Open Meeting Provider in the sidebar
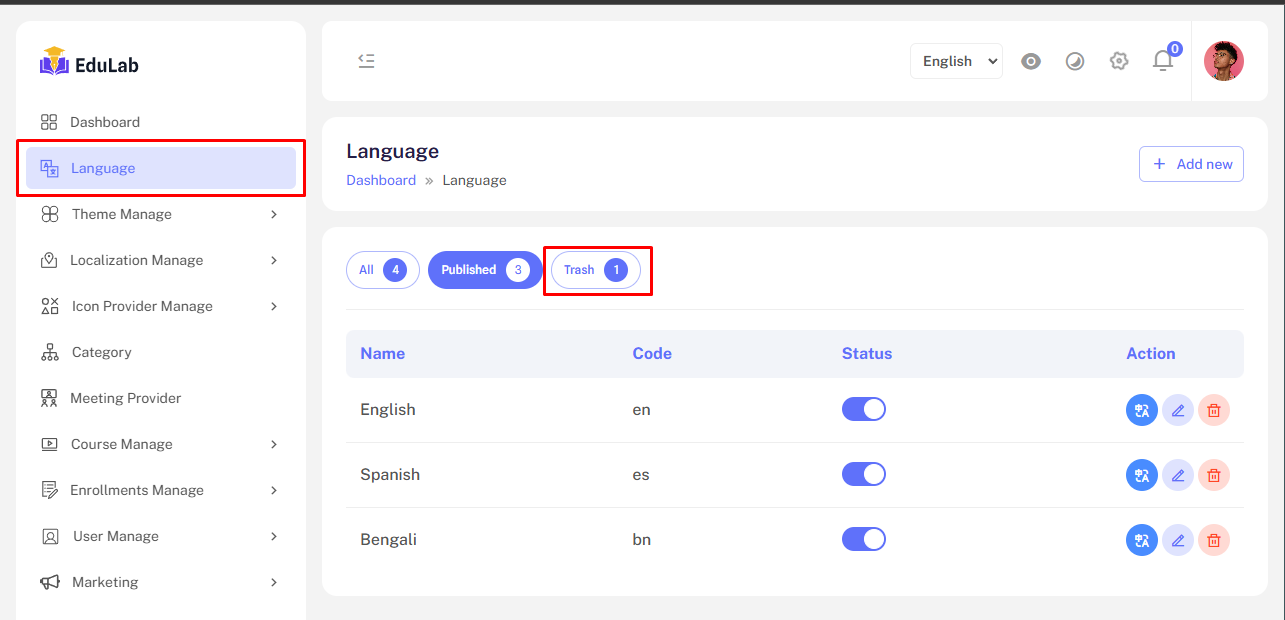 [125, 398]
